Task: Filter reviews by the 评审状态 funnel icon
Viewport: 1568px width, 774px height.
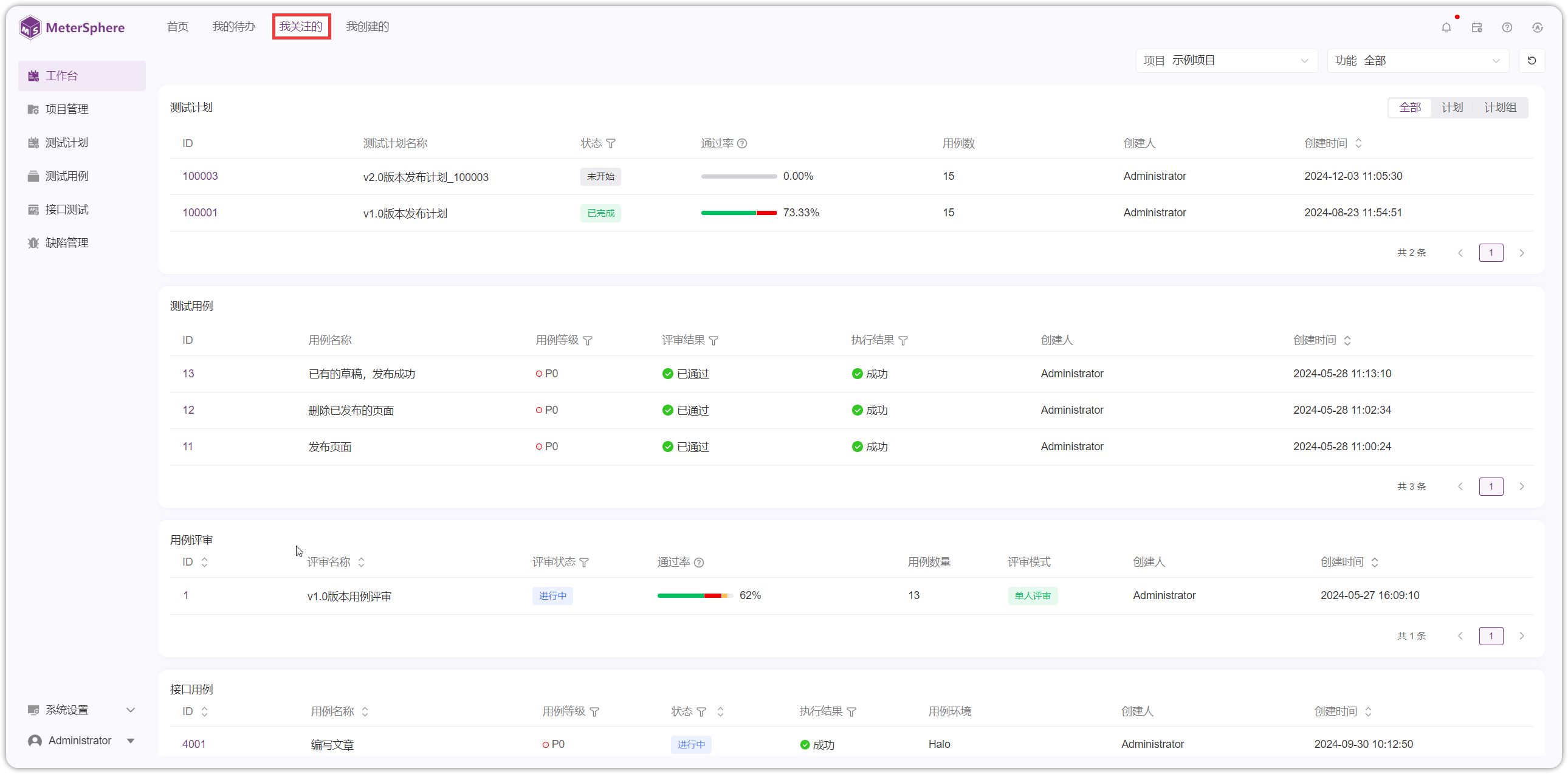Action: (583, 562)
